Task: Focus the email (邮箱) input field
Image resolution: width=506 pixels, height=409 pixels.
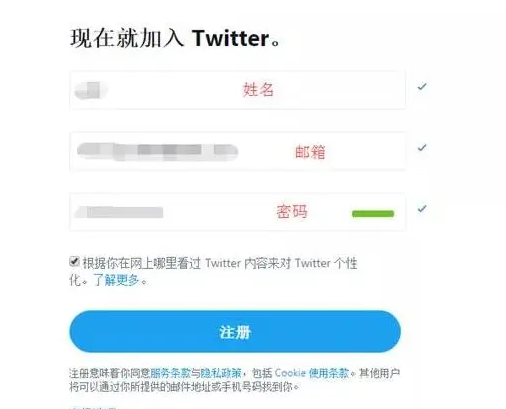Action: point(238,151)
